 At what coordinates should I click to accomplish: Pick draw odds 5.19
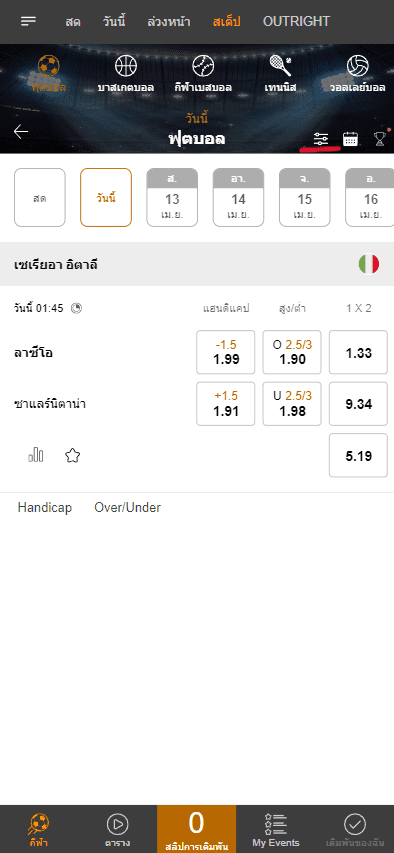[359, 456]
